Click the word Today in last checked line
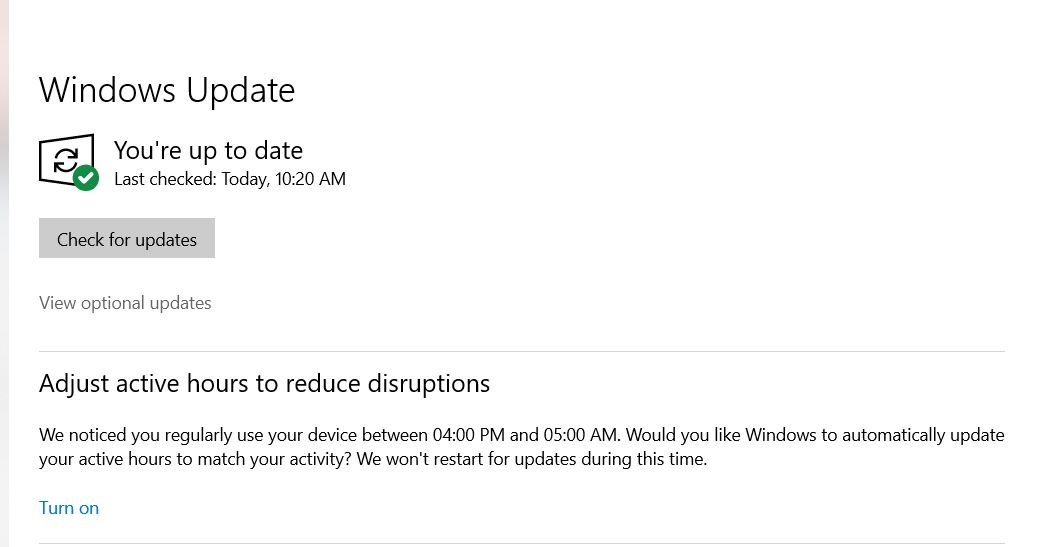 click(x=246, y=179)
